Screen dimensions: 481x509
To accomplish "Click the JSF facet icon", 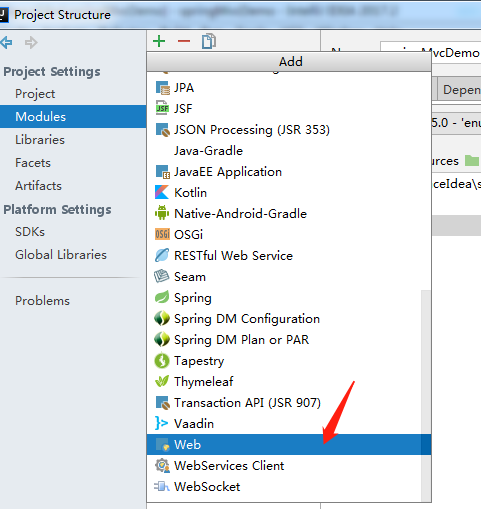I will (162, 108).
